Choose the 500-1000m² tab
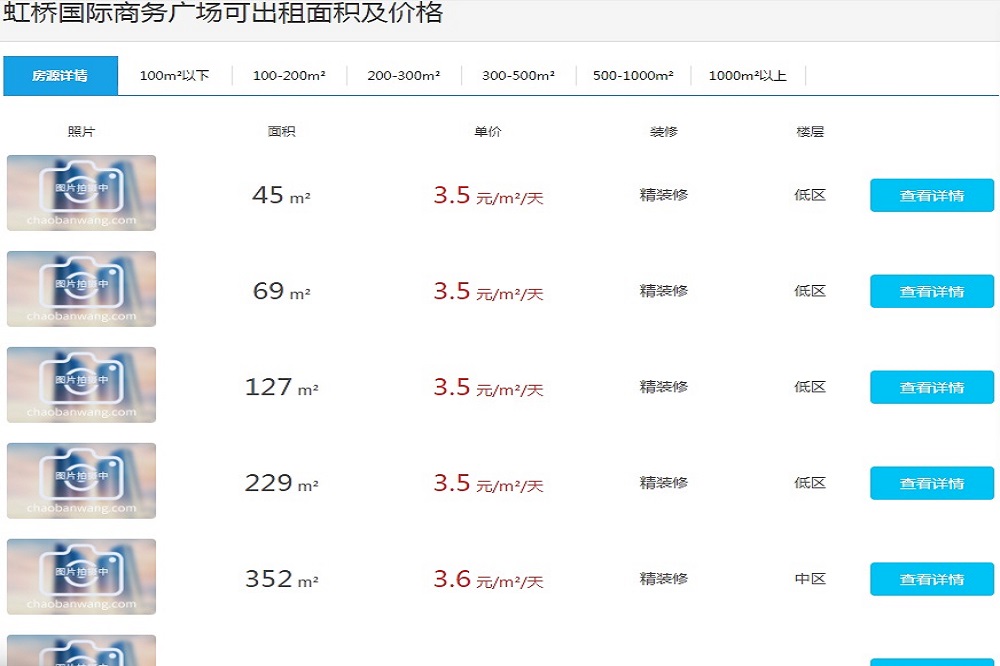Viewport: 1000px width, 666px height. click(633, 75)
